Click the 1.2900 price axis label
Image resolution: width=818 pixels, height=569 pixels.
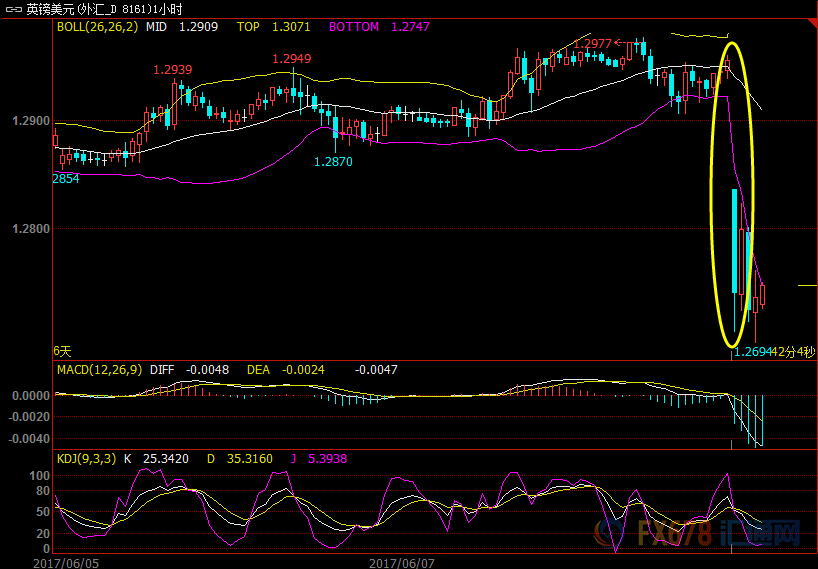coord(31,121)
